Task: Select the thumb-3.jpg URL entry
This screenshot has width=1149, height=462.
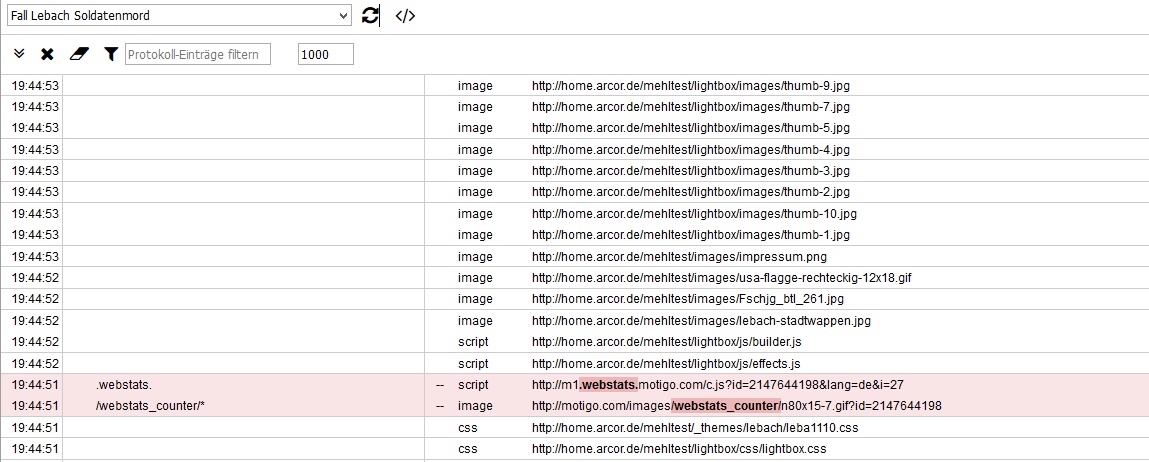Action: click(691, 171)
